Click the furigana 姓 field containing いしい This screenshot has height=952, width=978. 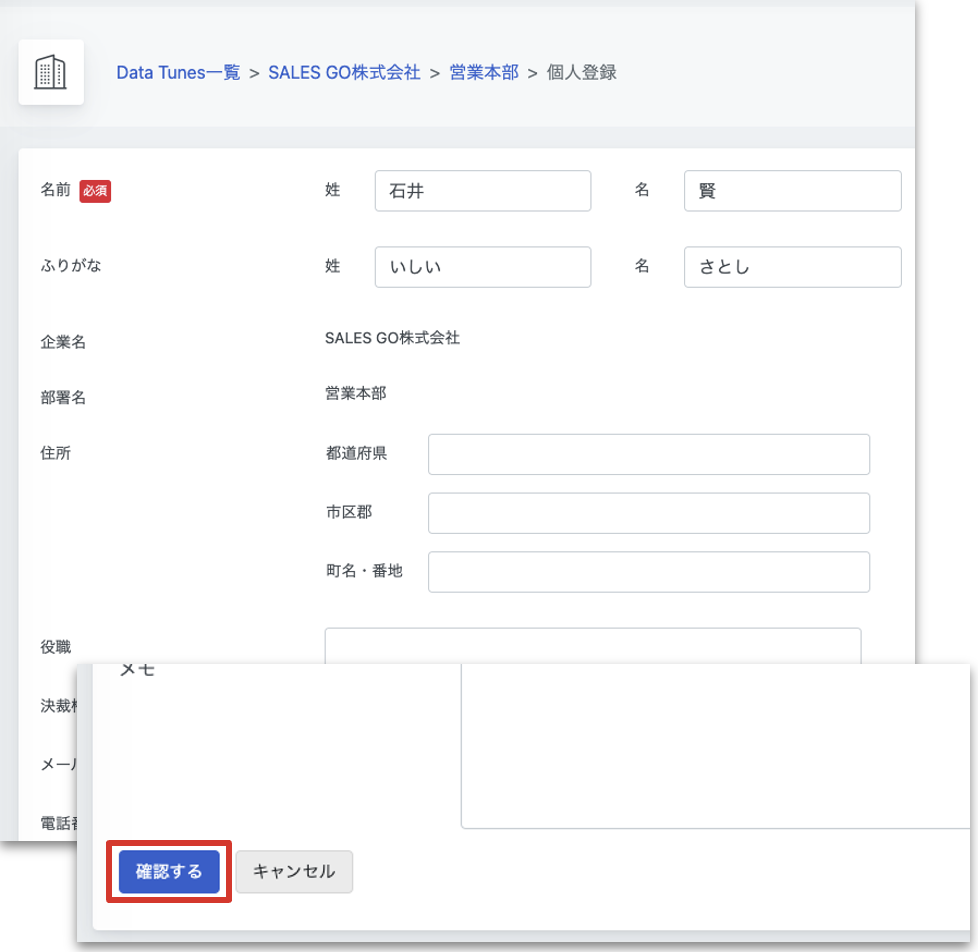pyautogui.click(x=483, y=267)
